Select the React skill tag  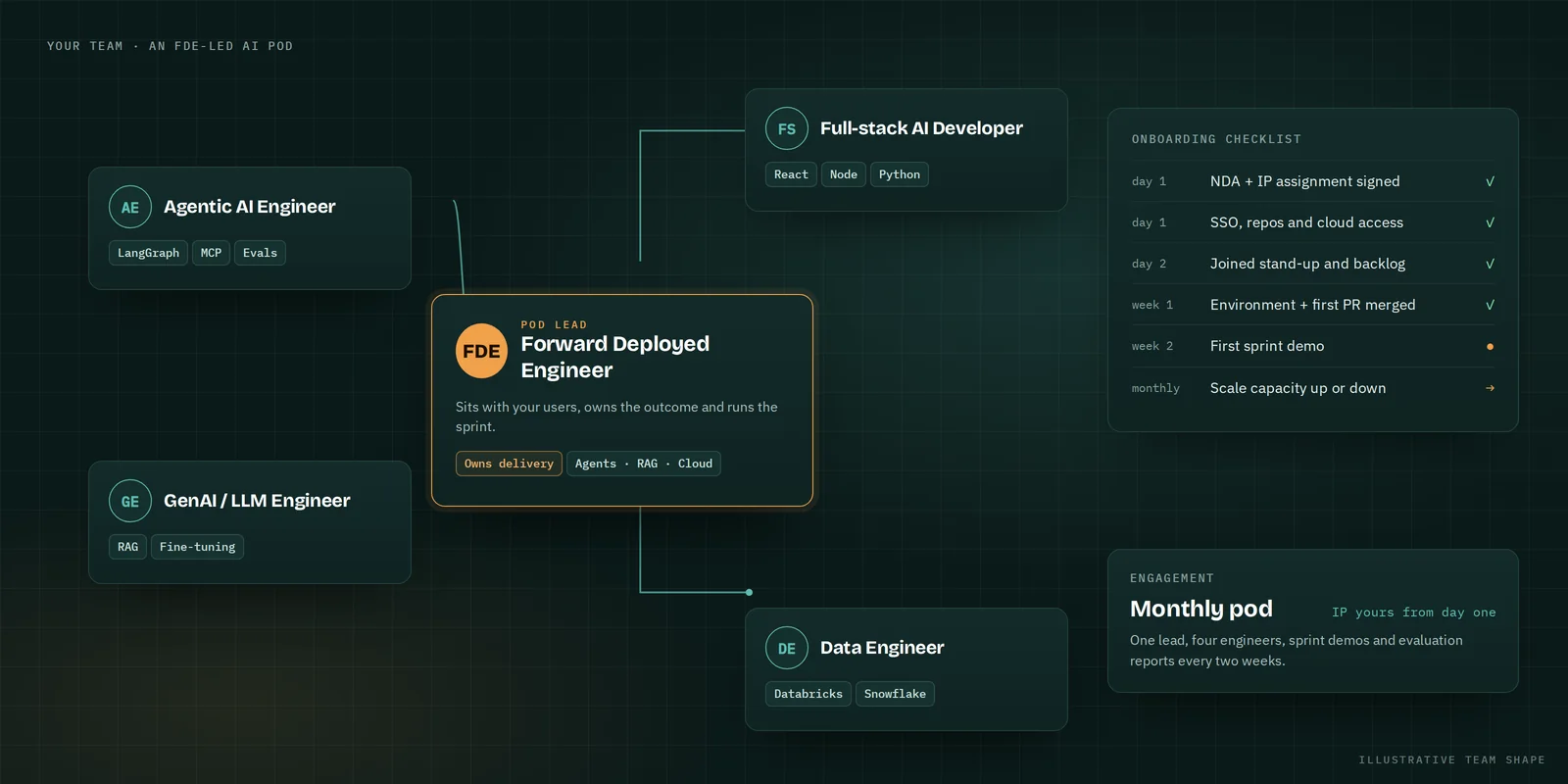pyautogui.click(x=791, y=174)
